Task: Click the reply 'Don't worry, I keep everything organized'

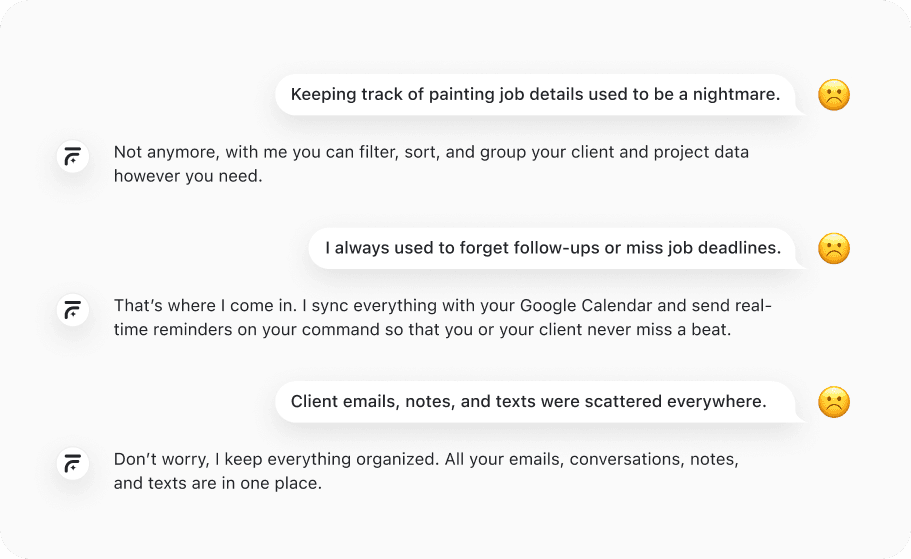Action: point(426,471)
